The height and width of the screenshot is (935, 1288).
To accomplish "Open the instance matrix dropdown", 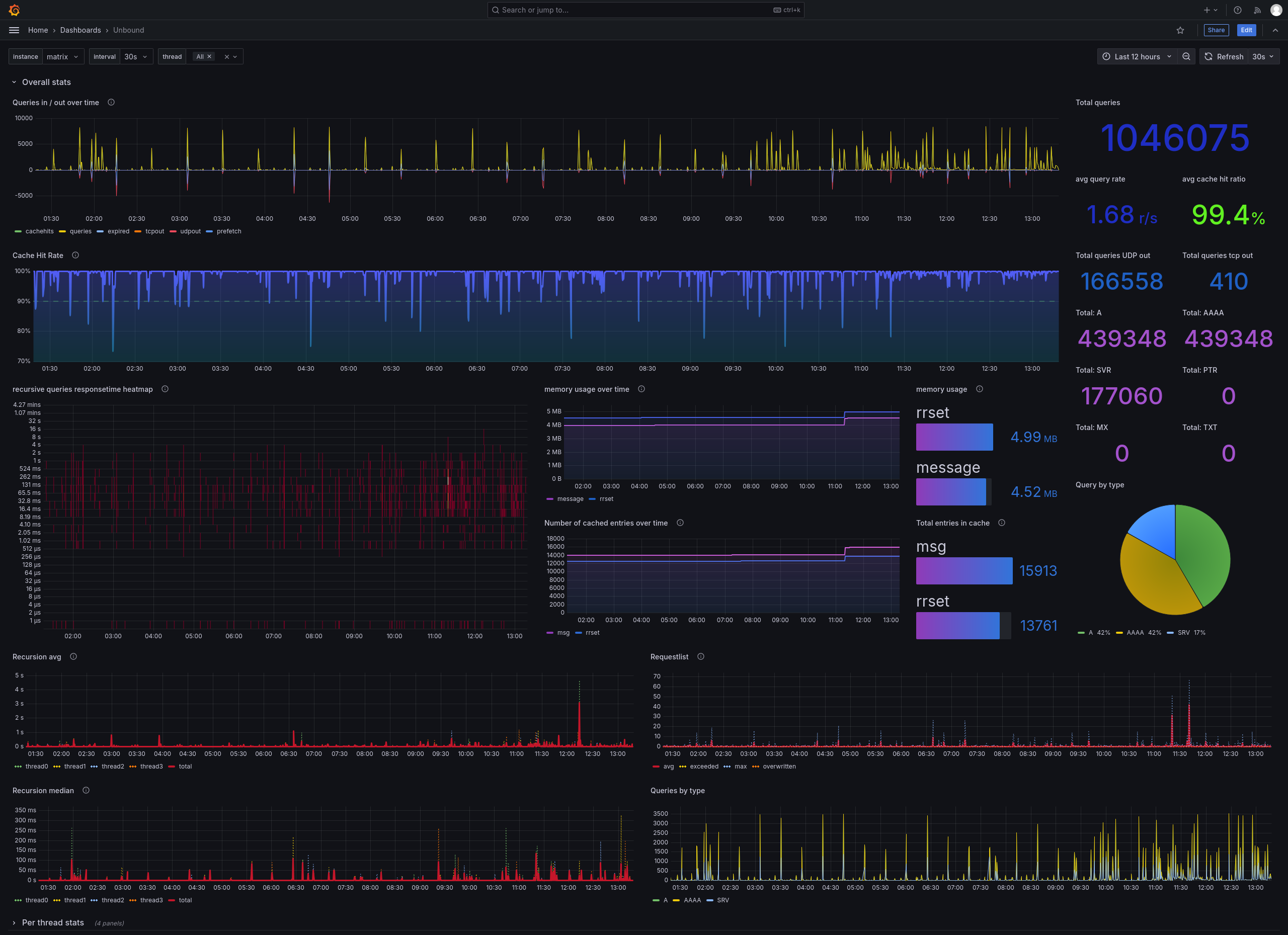I will (x=62, y=57).
